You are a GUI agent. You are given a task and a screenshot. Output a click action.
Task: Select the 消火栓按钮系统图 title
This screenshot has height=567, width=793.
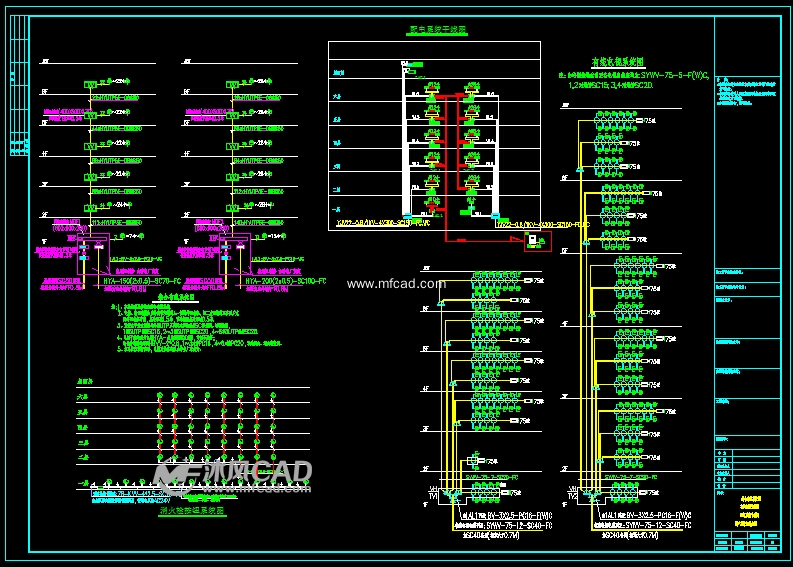point(192,511)
